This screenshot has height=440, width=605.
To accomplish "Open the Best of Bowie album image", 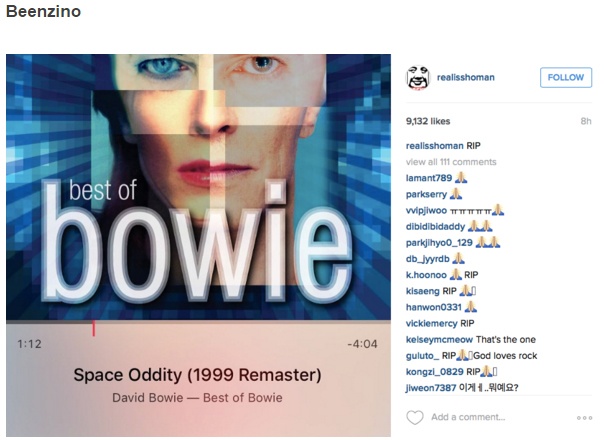I will point(198,187).
